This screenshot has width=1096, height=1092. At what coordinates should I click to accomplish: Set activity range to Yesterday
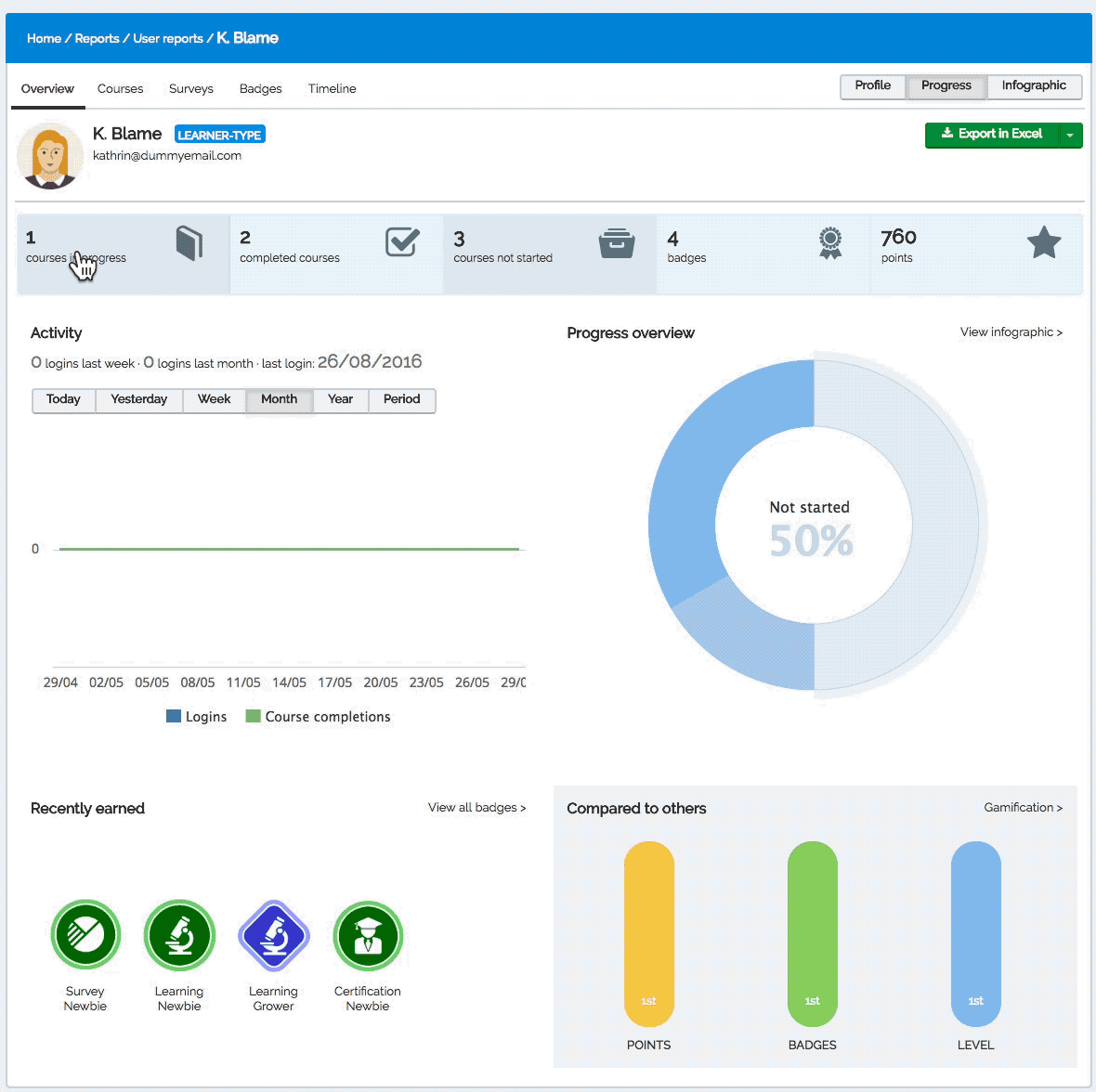pos(139,400)
